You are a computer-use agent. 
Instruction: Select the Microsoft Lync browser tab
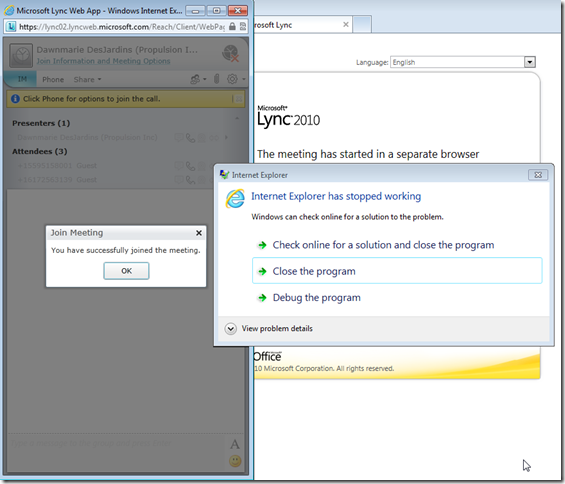tap(302, 25)
